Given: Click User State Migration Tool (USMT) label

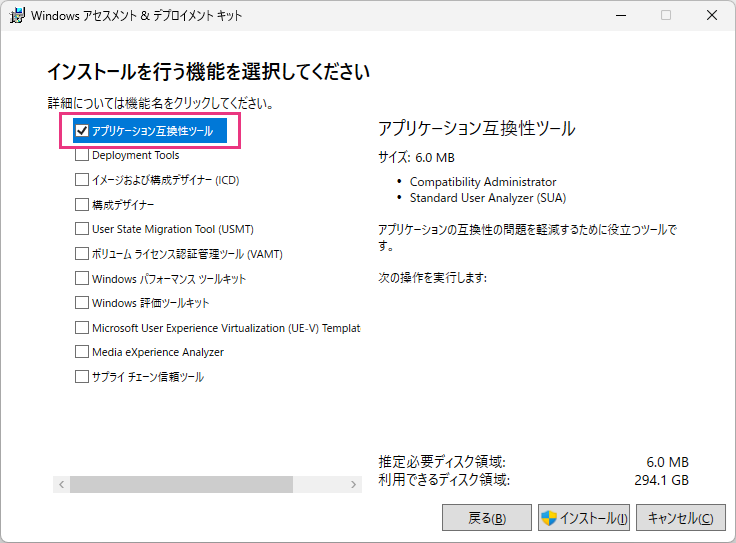Looking at the screenshot, I should 173,229.
